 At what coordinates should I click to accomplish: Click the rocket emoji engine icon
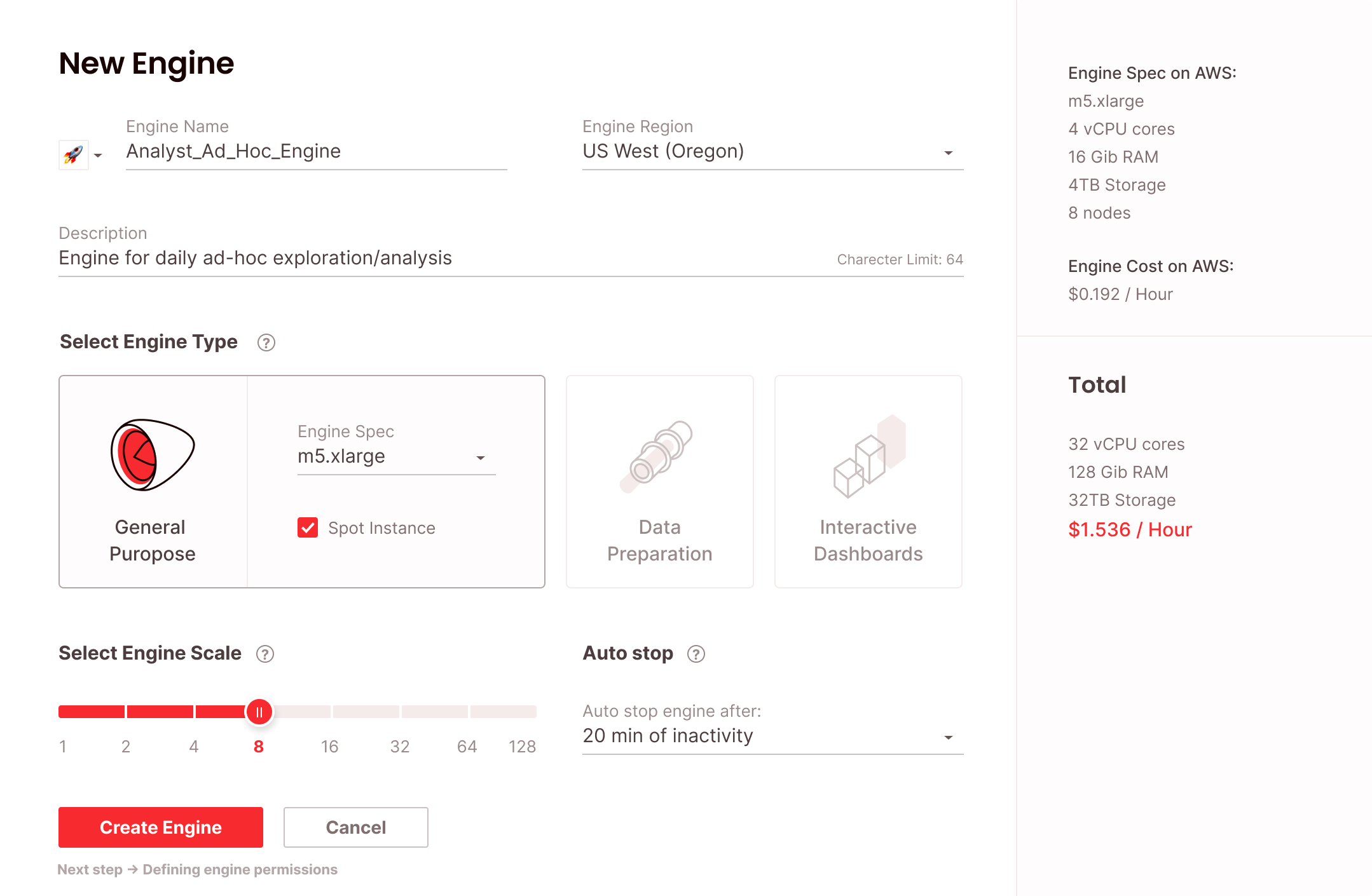pos(73,154)
